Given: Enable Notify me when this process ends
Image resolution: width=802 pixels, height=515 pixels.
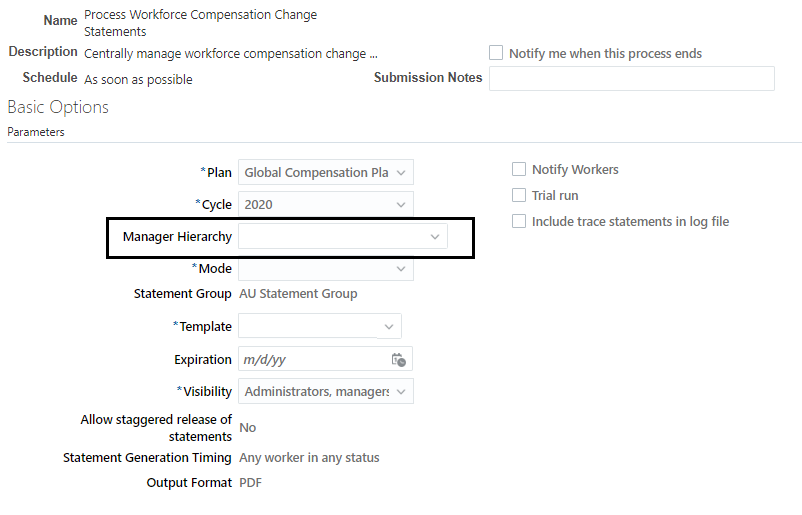Looking at the screenshot, I should point(496,53).
